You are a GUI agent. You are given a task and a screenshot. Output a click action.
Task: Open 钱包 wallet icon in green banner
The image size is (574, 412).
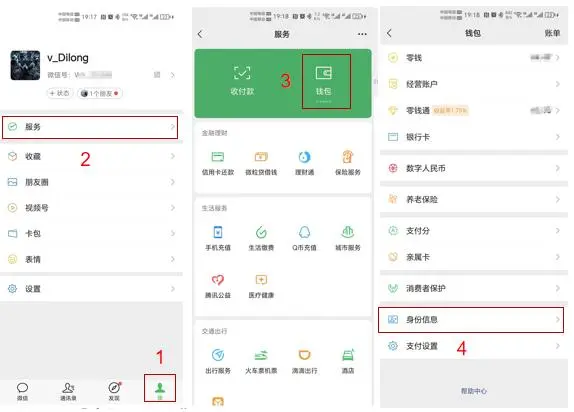324,73
